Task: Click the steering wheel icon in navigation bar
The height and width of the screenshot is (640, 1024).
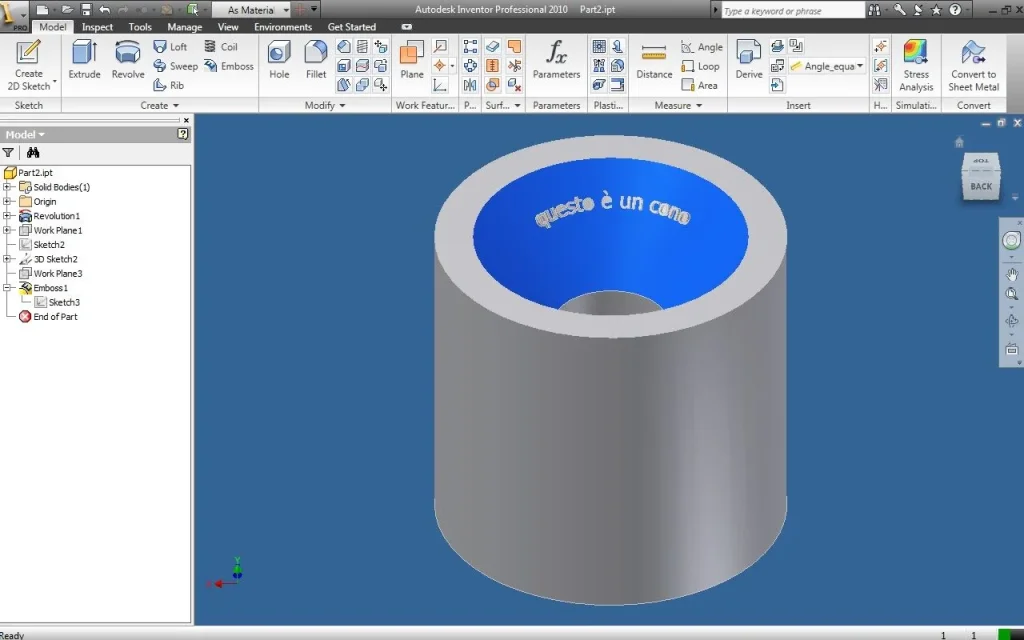Action: [1011, 240]
